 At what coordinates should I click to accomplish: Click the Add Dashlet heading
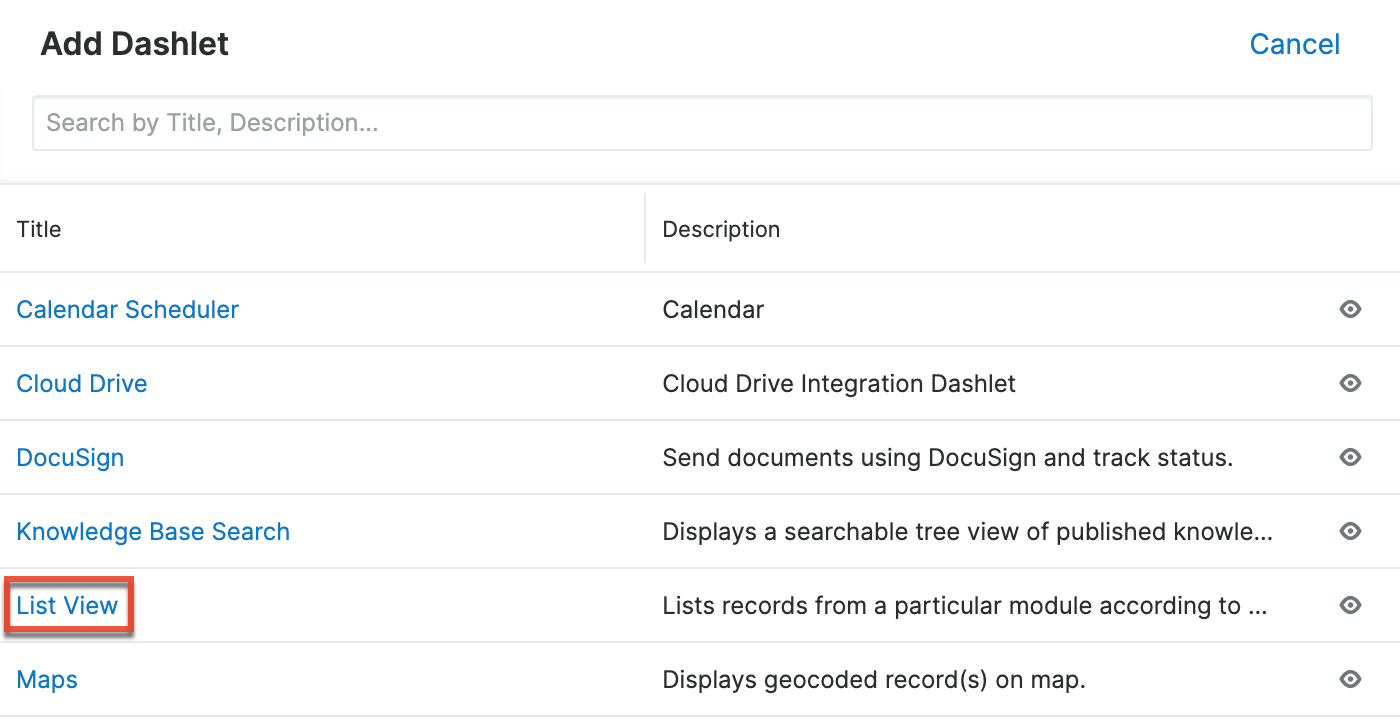[134, 44]
